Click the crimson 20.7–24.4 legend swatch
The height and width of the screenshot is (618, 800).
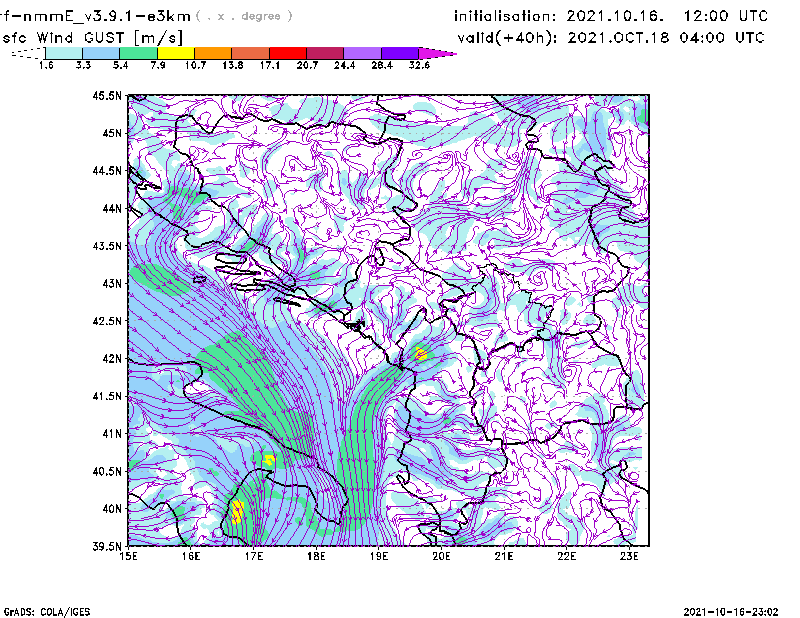(x=325, y=53)
